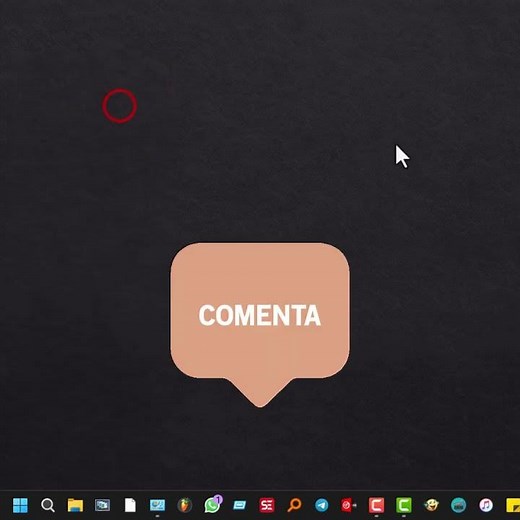The height and width of the screenshot is (520, 520).
Task: Open the green Camtasia icon
Action: (x=404, y=505)
